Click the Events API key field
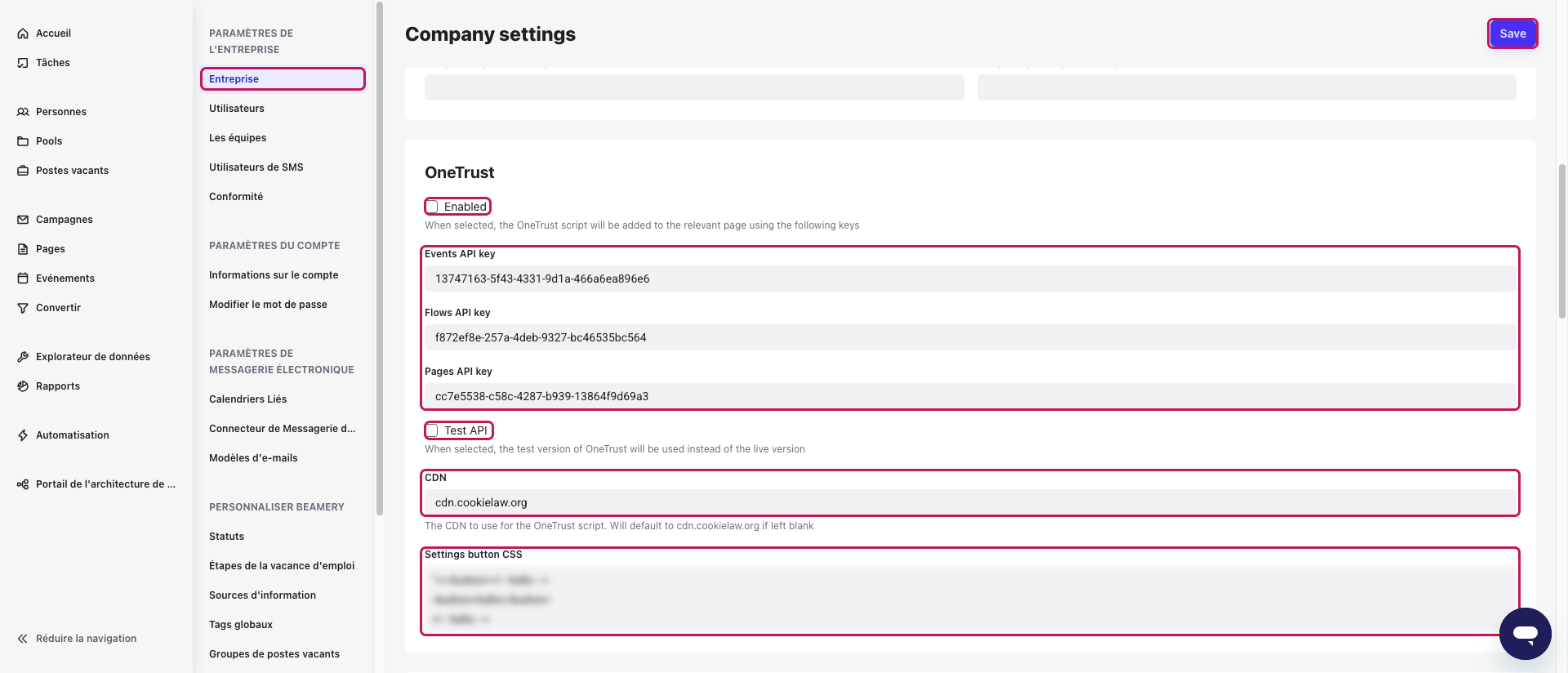Image resolution: width=1568 pixels, height=673 pixels. [x=970, y=279]
